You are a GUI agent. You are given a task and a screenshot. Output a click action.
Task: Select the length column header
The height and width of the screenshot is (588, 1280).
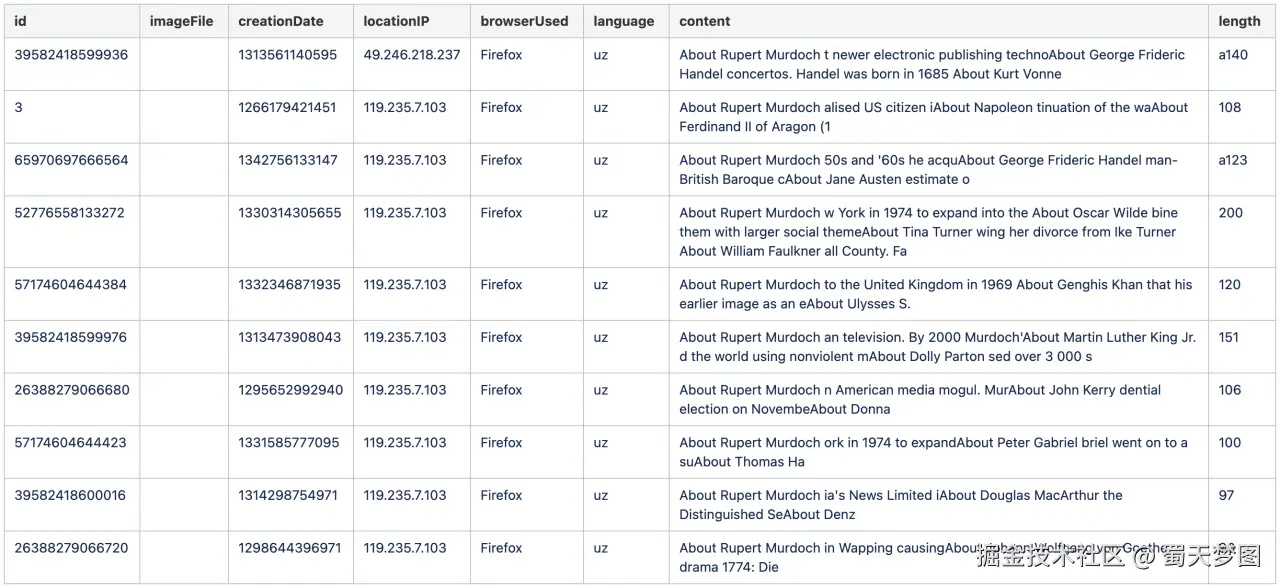point(1239,21)
